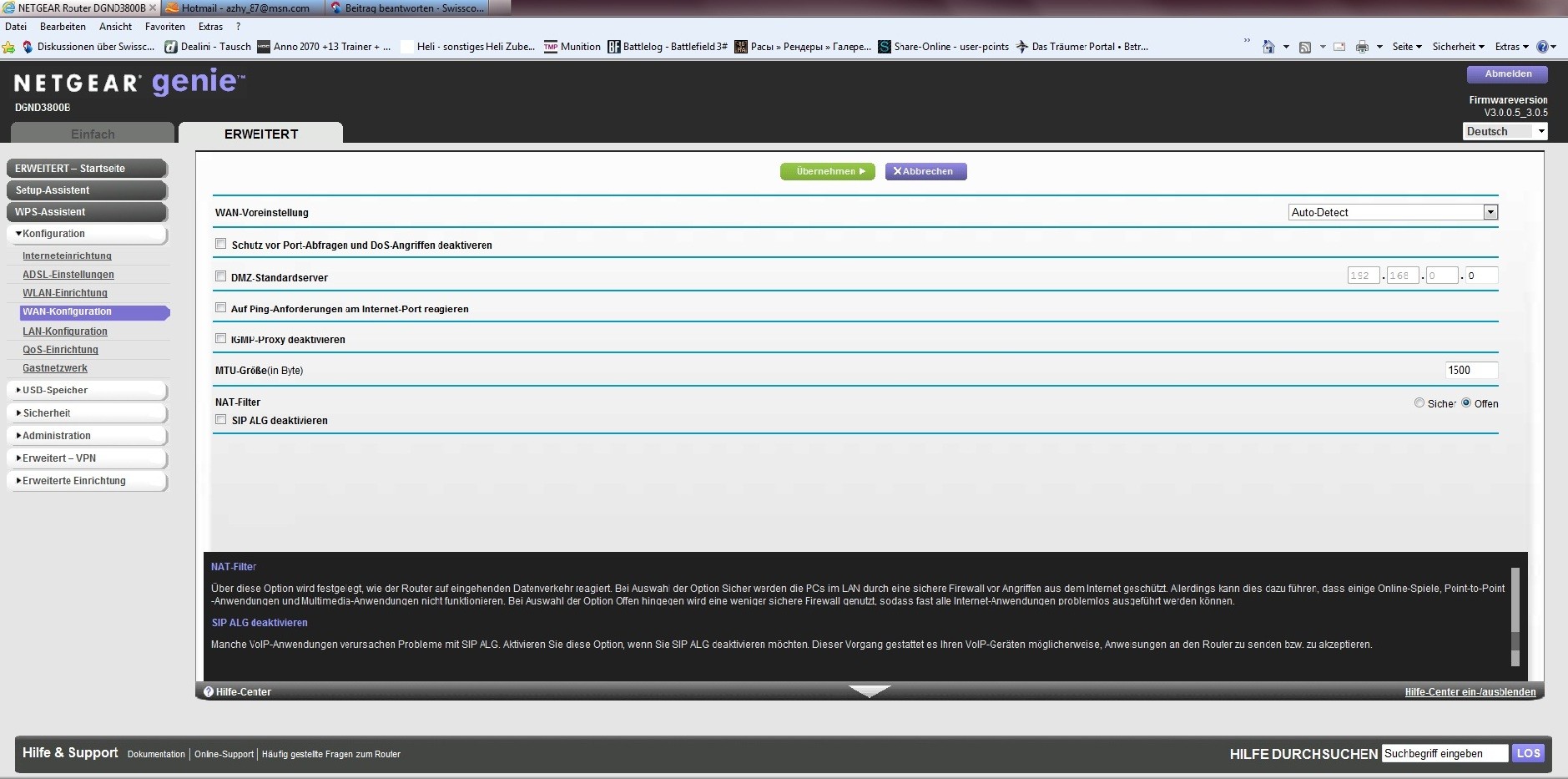Collapse help panel with white arrow
This screenshot has width=1568, height=779.
869,690
